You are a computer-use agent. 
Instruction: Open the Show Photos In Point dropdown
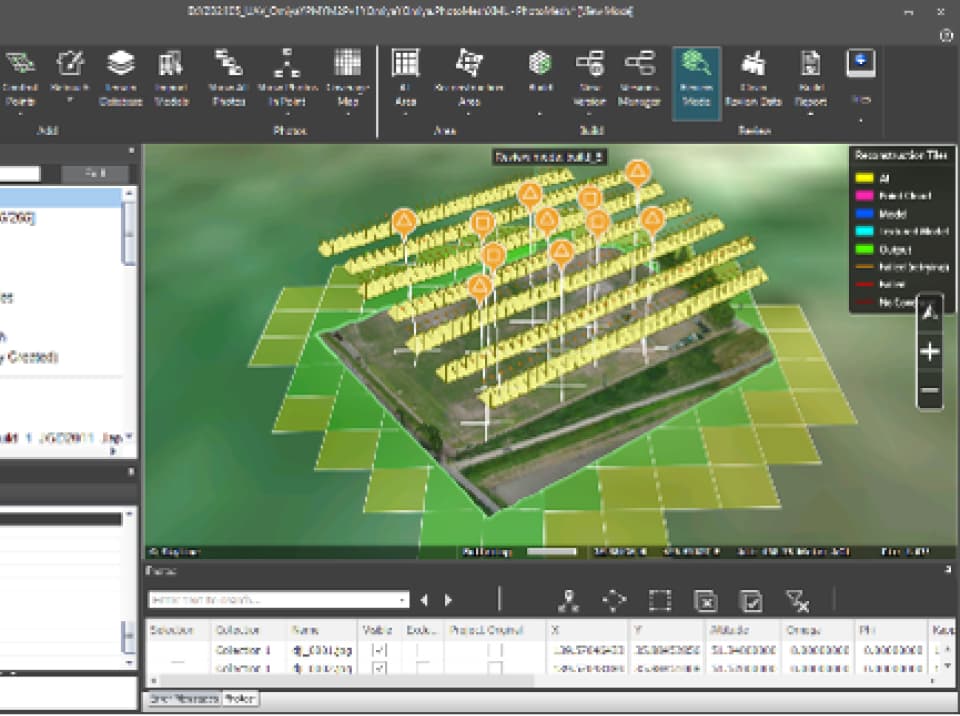[287, 114]
